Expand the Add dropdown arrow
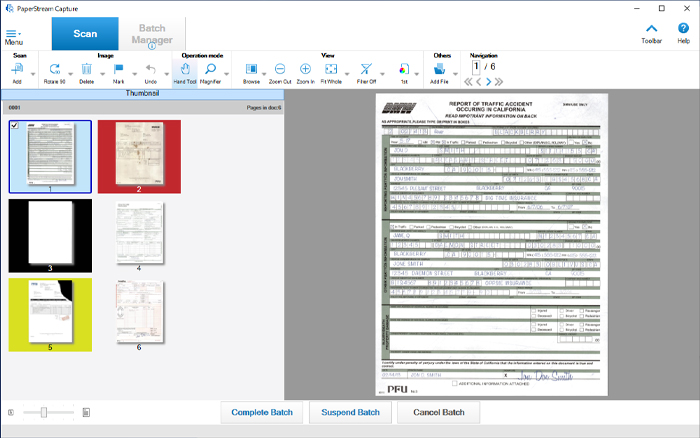The image size is (700, 438). 33,74
